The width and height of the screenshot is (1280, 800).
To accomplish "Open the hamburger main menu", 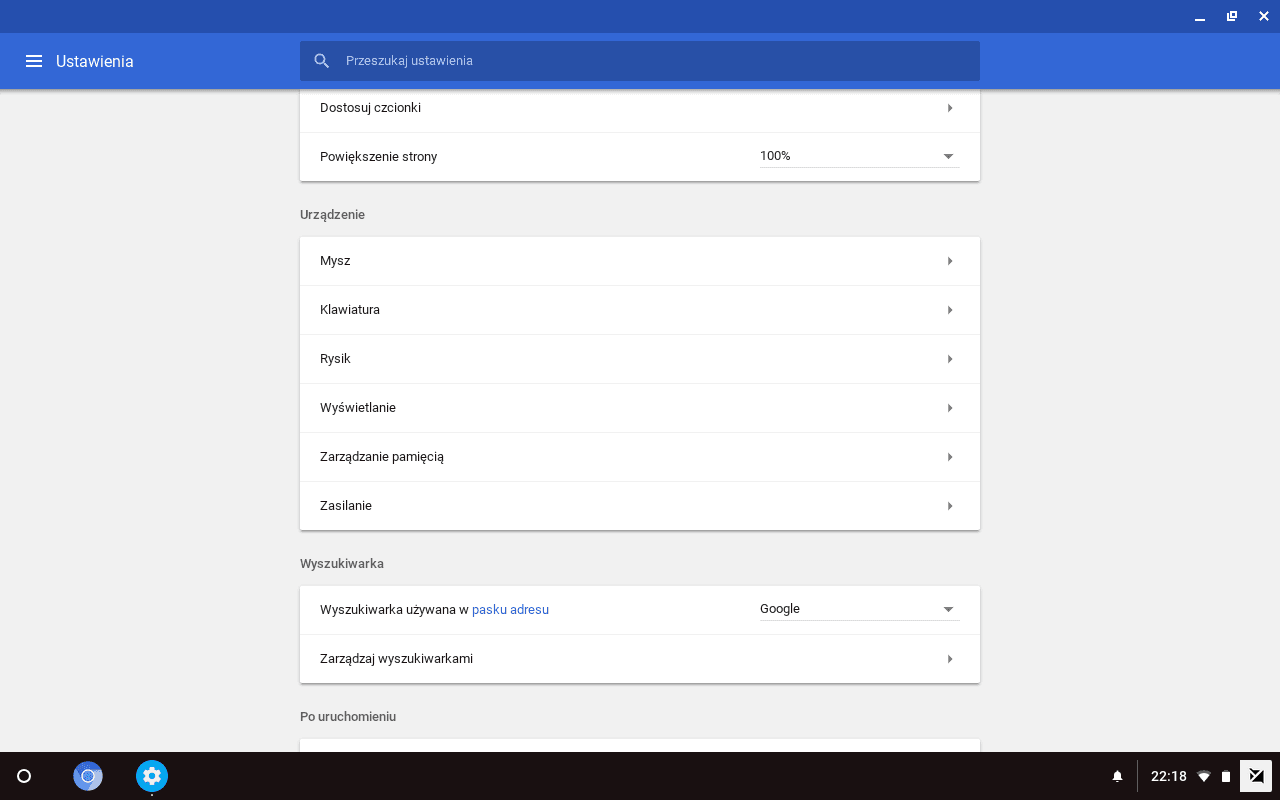I will [34, 61].
